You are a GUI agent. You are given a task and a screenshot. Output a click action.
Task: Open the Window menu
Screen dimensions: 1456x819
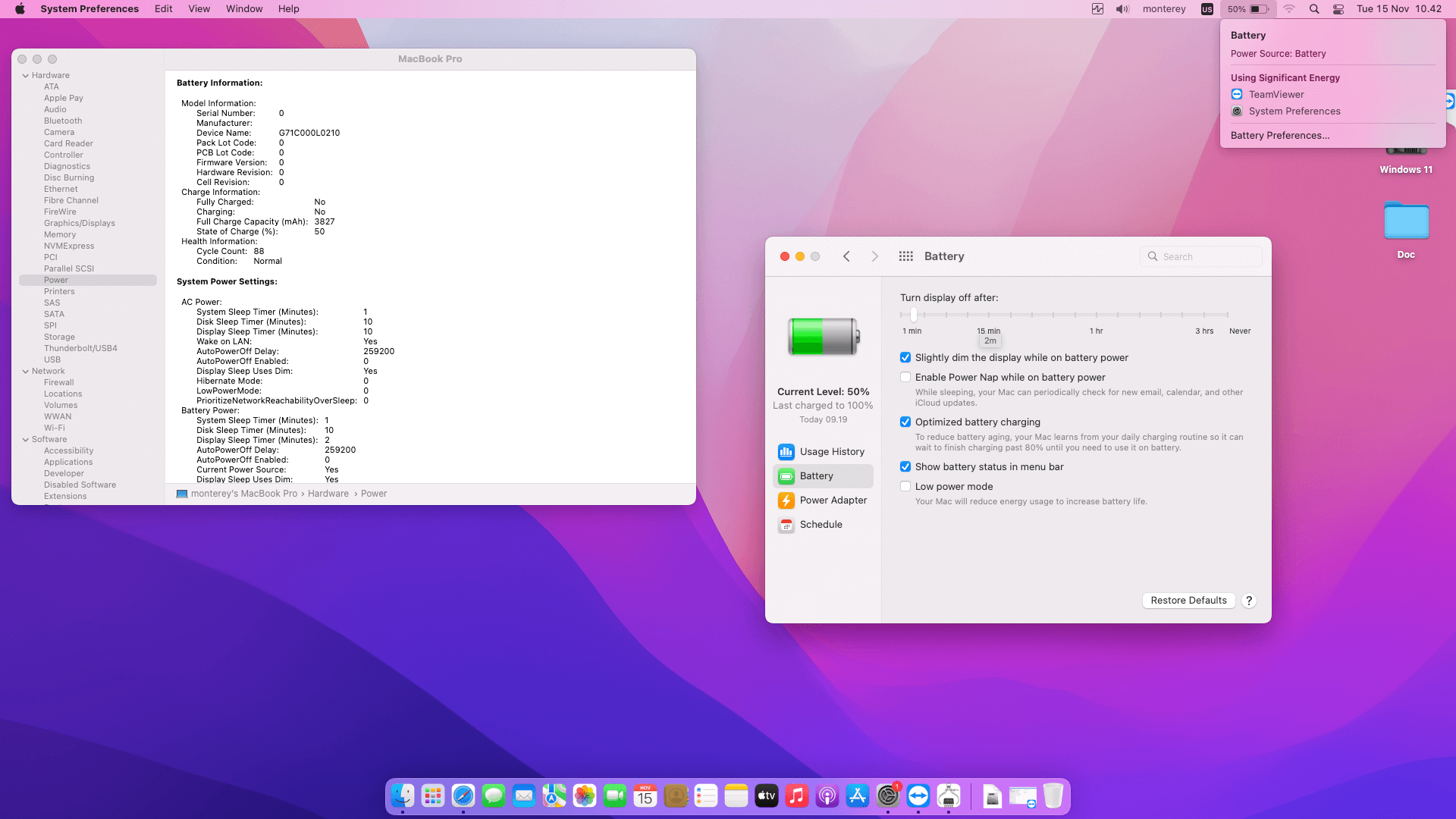click(244, 9)
